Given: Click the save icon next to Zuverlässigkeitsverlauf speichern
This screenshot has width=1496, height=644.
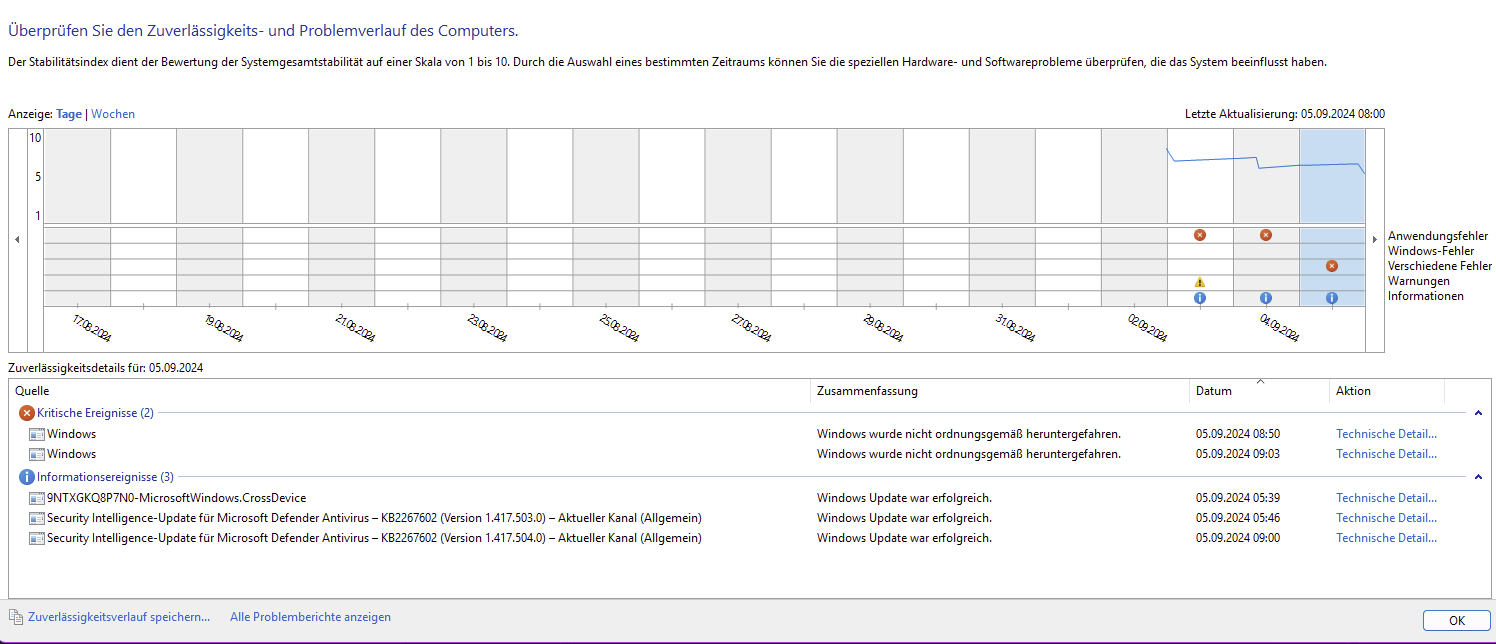Looking at the screenshot, I should pyautogui.click(x=15, y=617).
